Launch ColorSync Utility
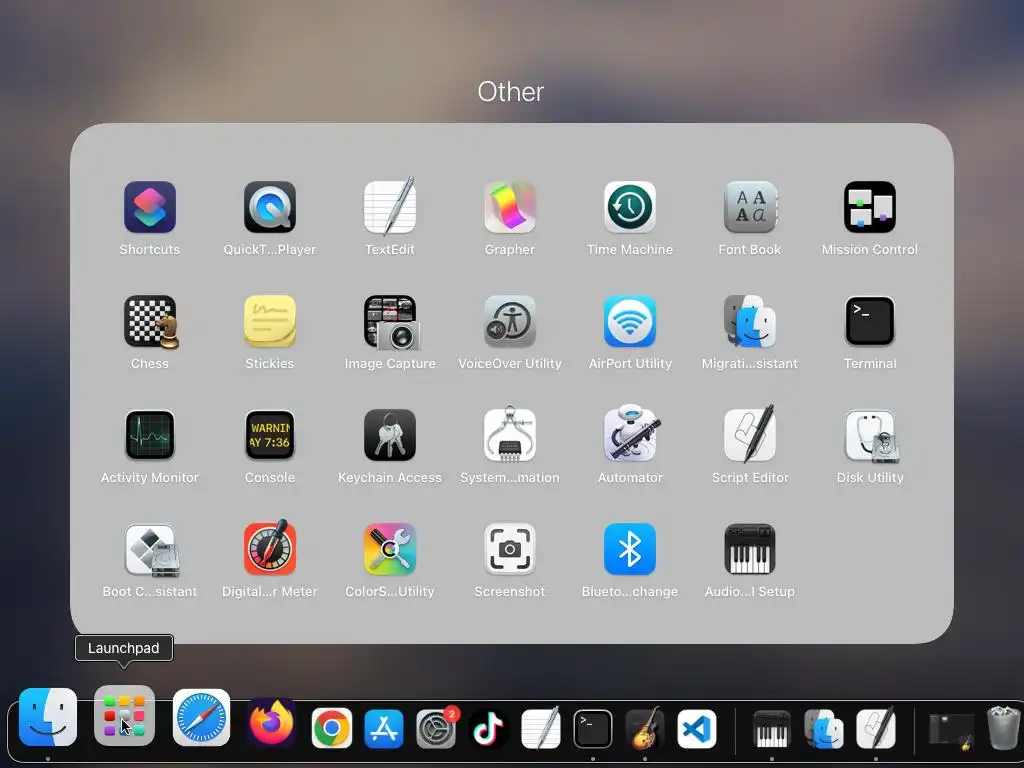The height and width of the screenshot is (768, 1024). [390, 549]
